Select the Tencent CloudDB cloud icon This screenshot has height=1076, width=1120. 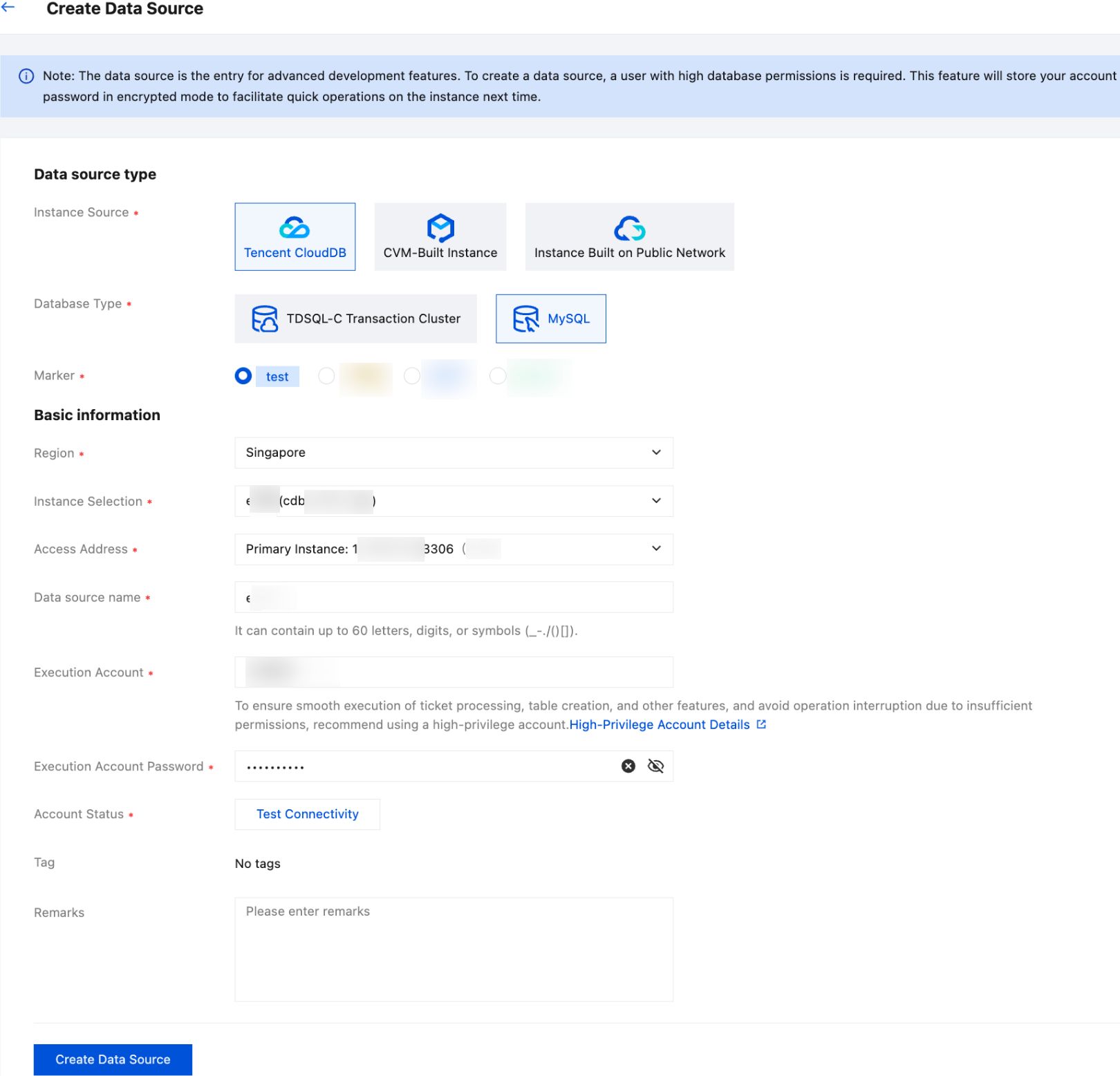click(x=295, y=227)
